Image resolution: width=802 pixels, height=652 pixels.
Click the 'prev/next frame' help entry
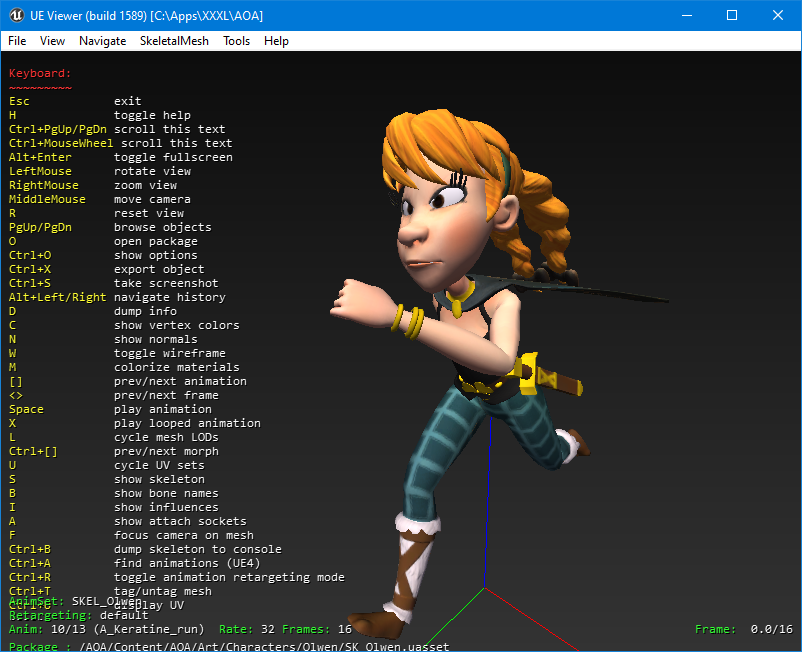[x=166, y=395]
